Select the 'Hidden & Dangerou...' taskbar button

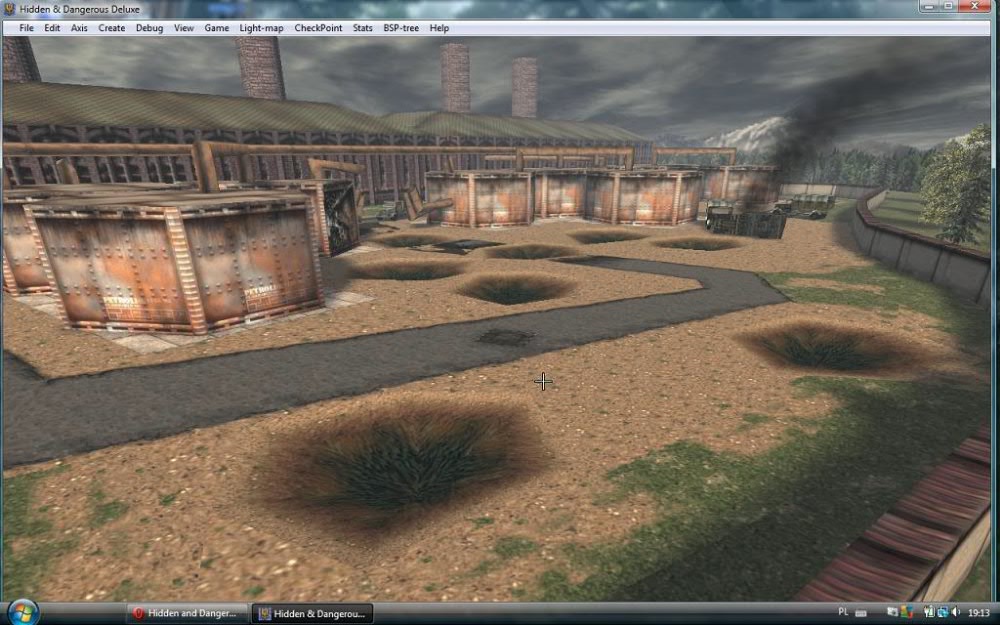pyautogui.click(x=312, y=614)
